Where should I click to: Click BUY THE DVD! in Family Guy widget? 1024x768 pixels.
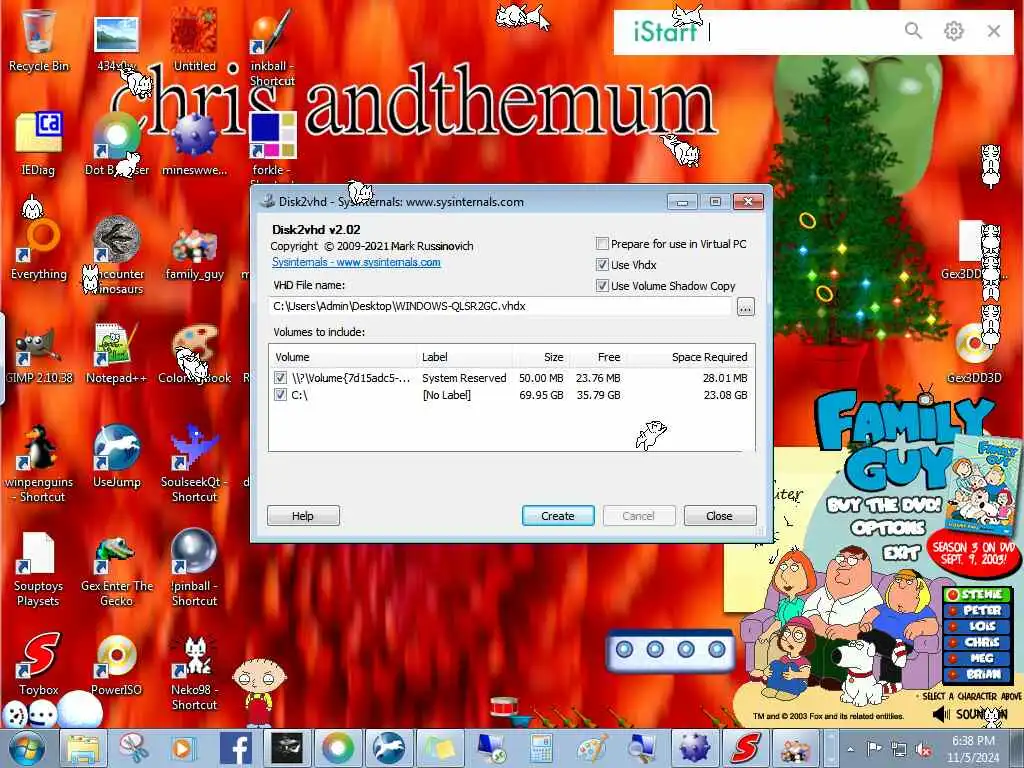(x=884, y=504)
